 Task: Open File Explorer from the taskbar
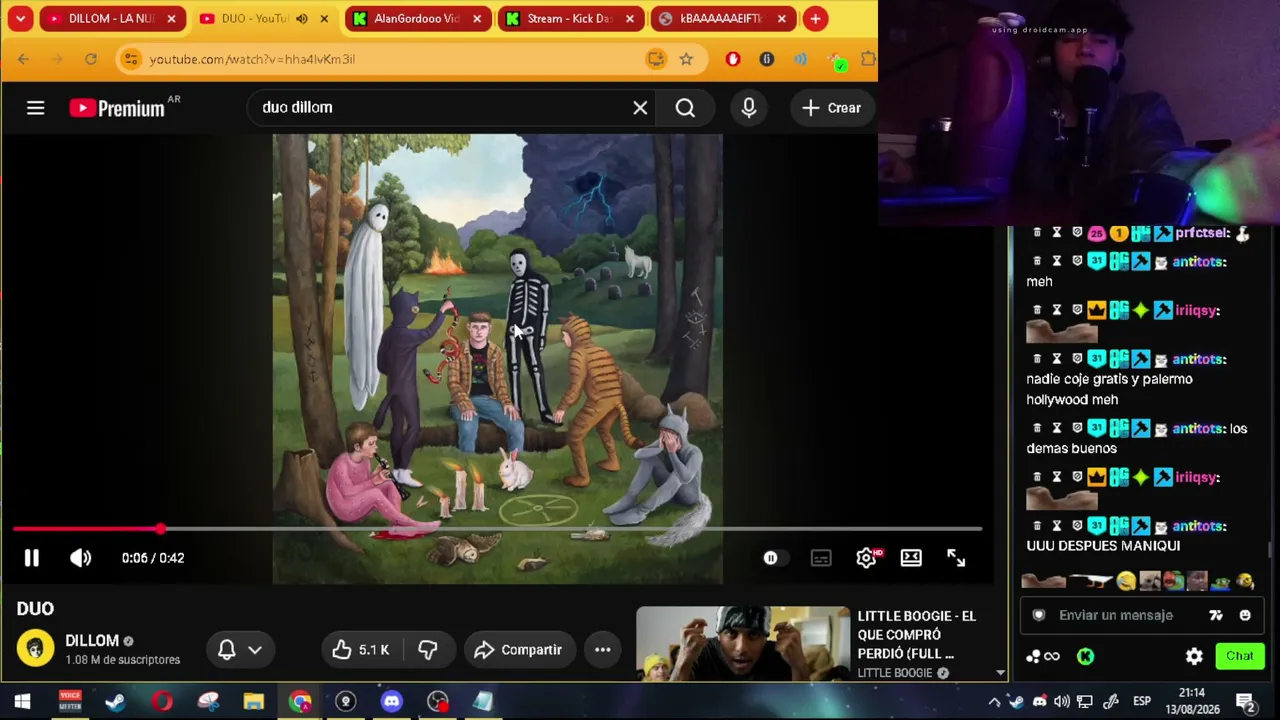tap(253, 701)
